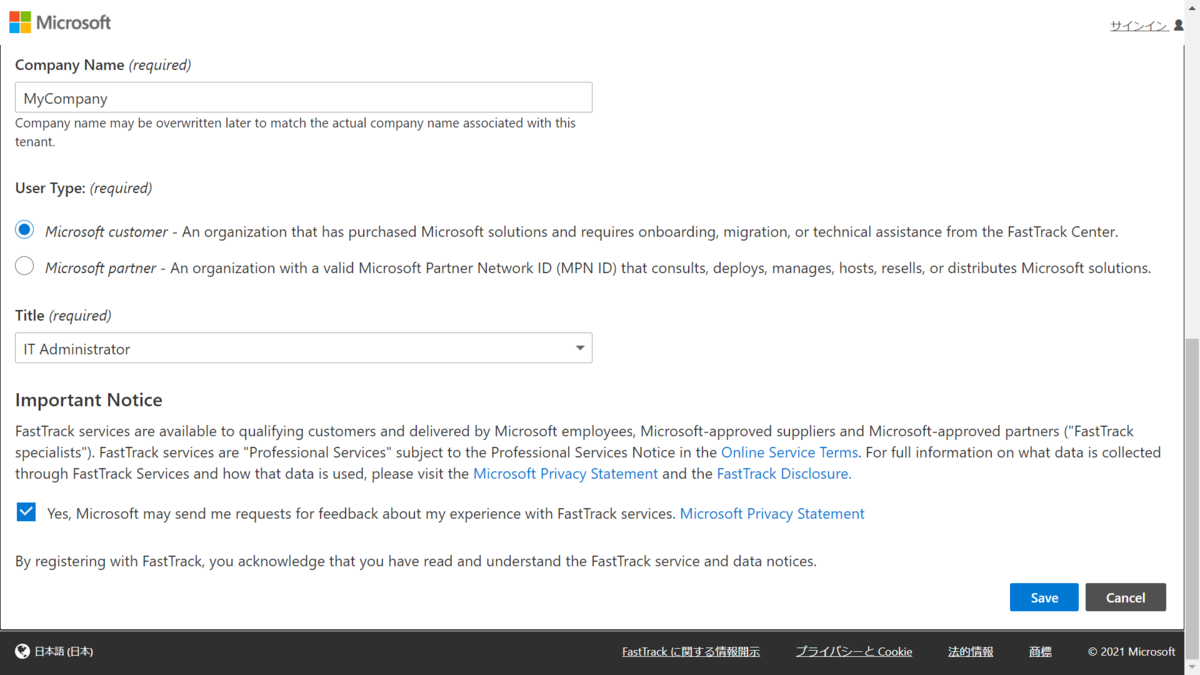Click the Title (required) label
Image resolution: width=1200 pixels, height=675 pixels.
pos(63,315)
